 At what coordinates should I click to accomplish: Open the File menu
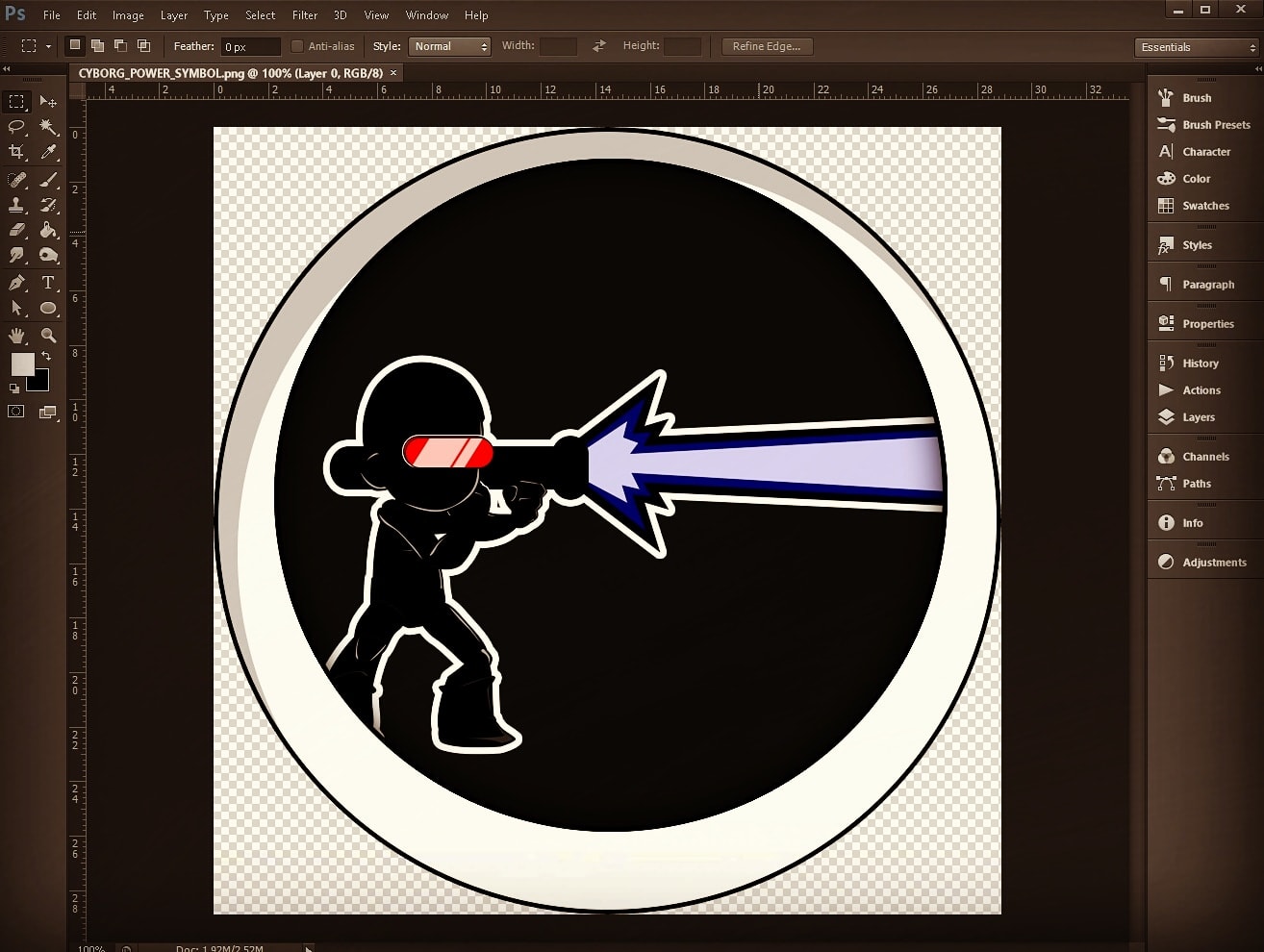[52, 15]
